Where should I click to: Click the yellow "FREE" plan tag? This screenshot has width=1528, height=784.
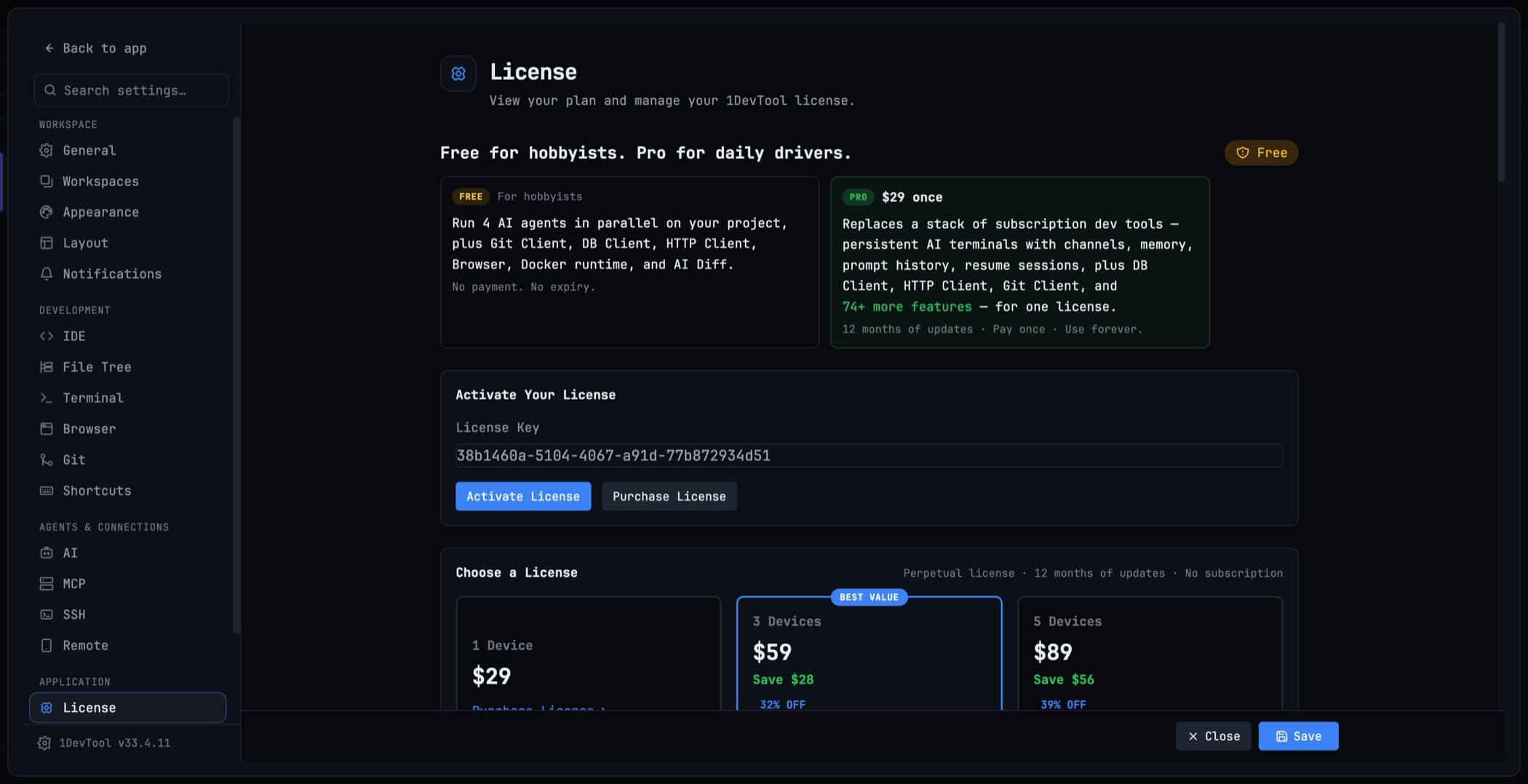click(x=471, y=196)
